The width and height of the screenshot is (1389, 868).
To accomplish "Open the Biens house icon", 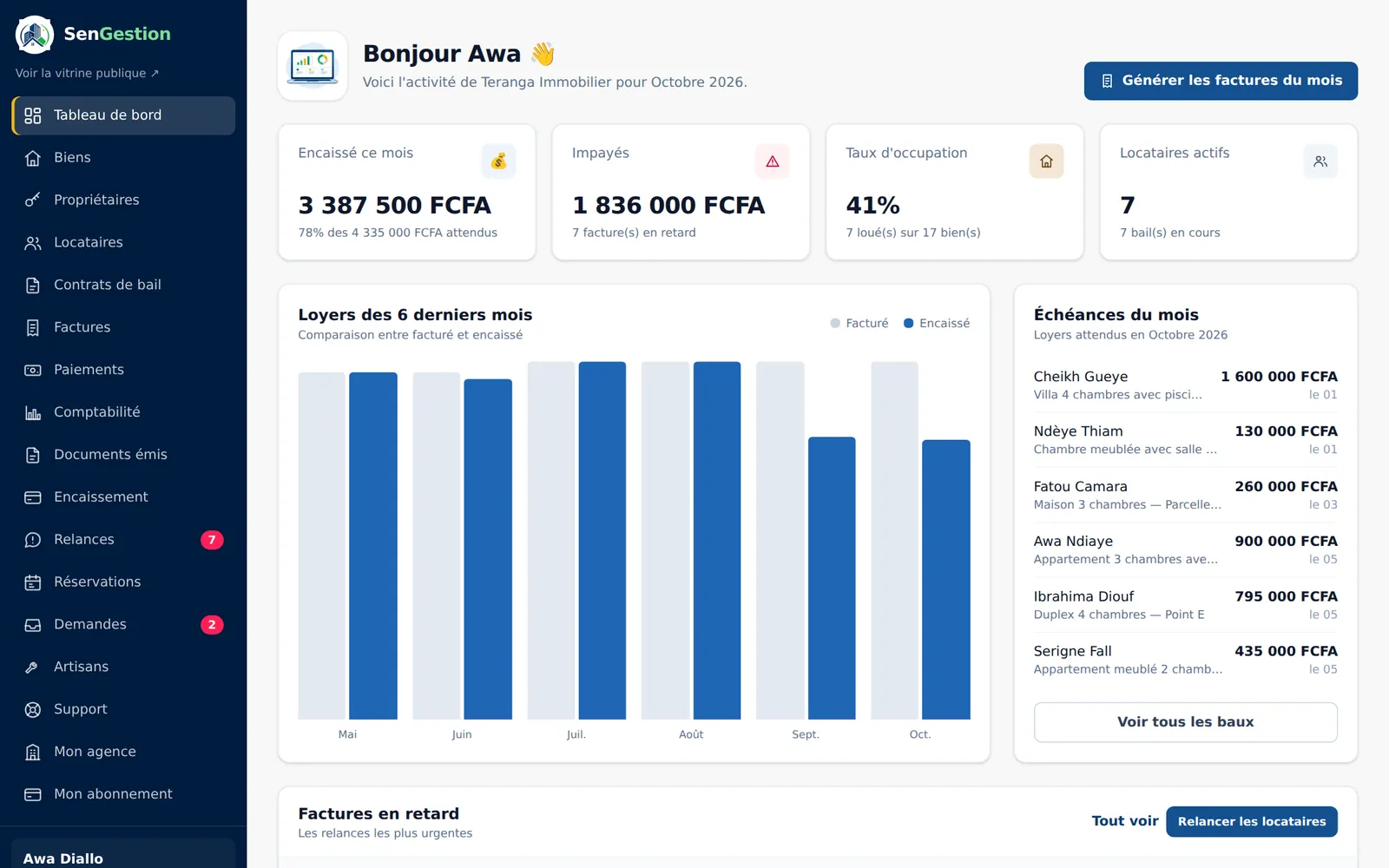I will point(33,158).
